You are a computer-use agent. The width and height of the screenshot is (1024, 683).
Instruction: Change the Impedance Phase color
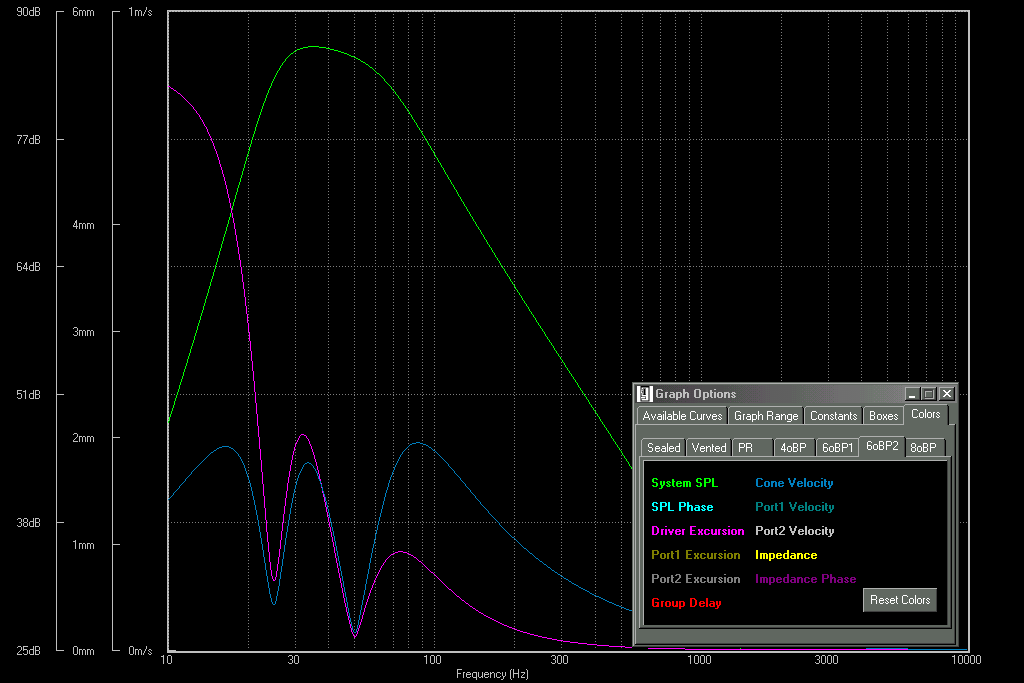click(805, 579)
